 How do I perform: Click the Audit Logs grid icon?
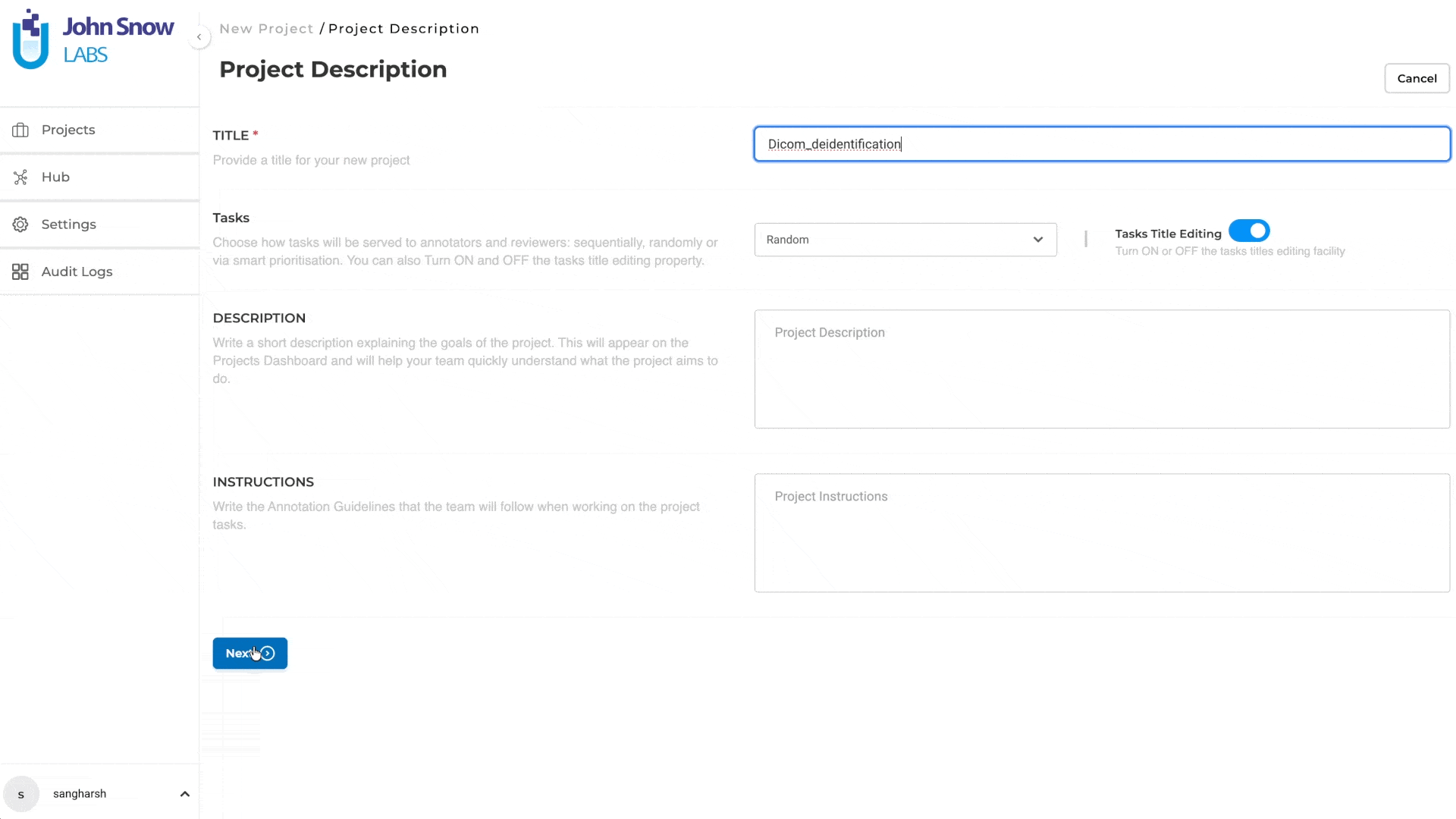click(20, 271)
